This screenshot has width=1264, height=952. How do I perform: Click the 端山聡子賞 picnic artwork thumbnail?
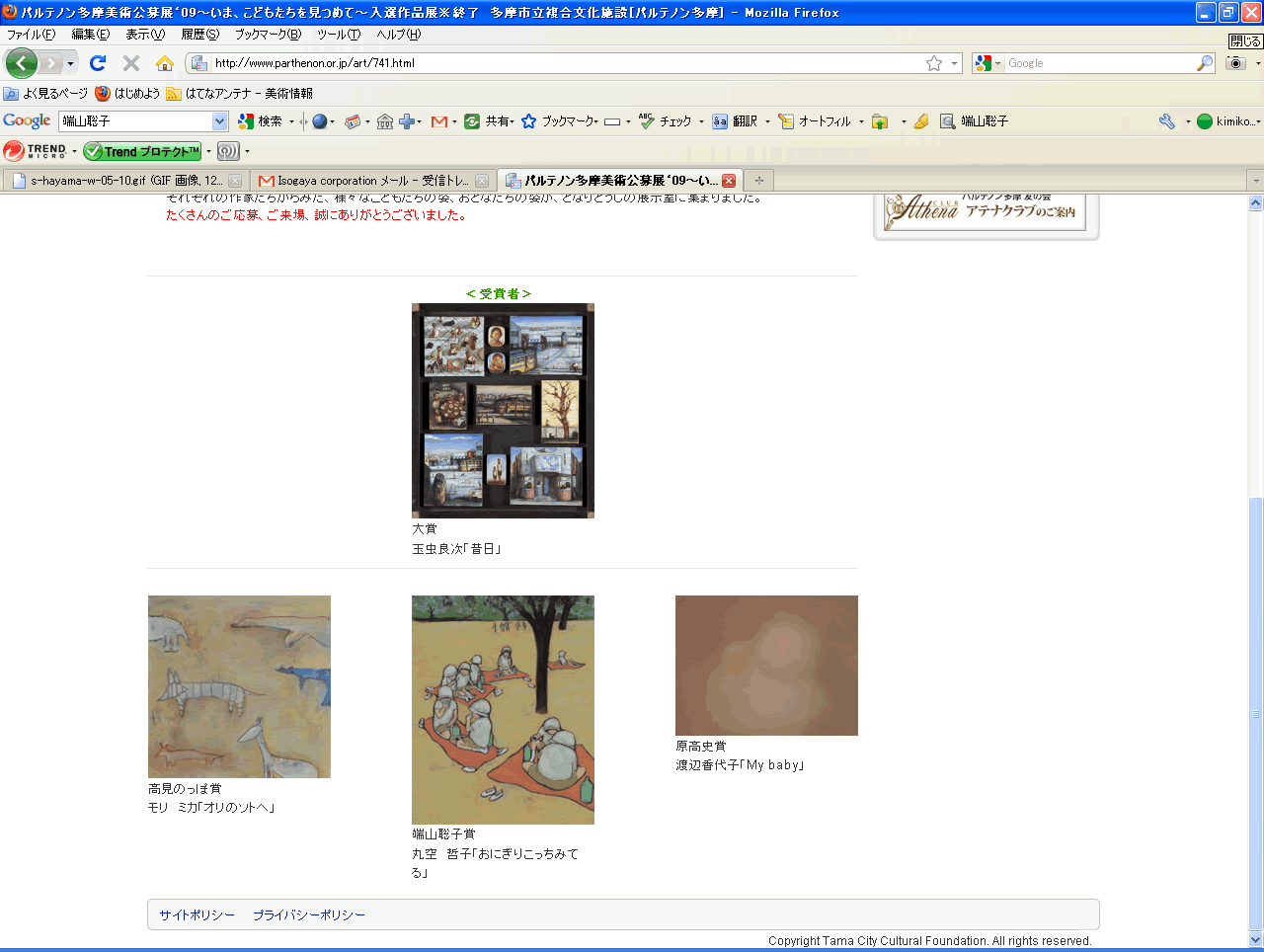(x=503, y=710)
